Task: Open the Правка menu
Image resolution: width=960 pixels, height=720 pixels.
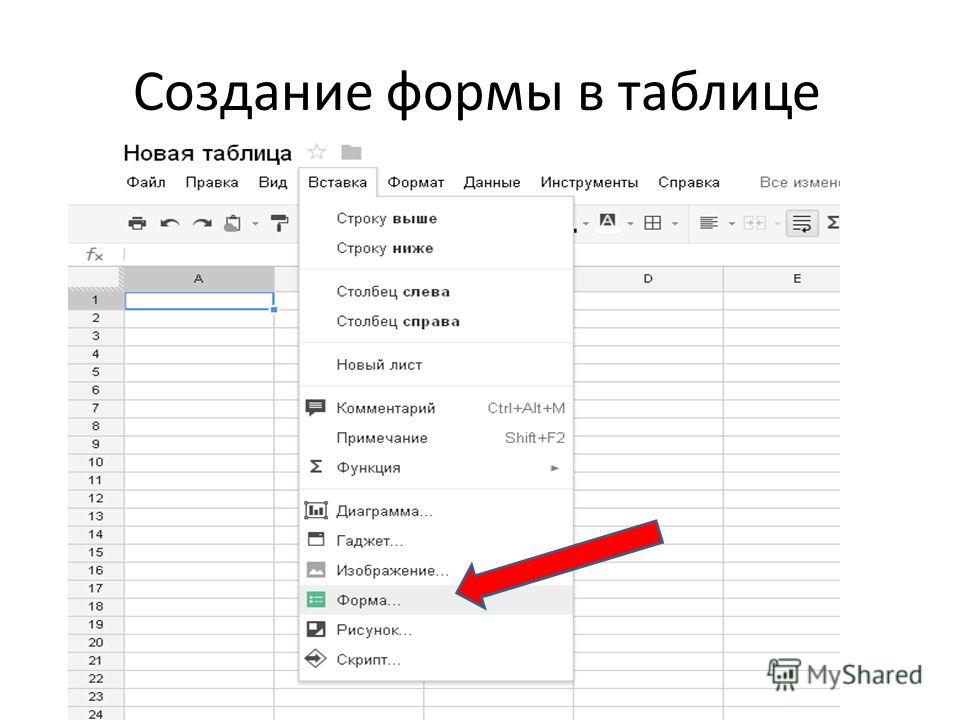Action: tap(212, 182)
